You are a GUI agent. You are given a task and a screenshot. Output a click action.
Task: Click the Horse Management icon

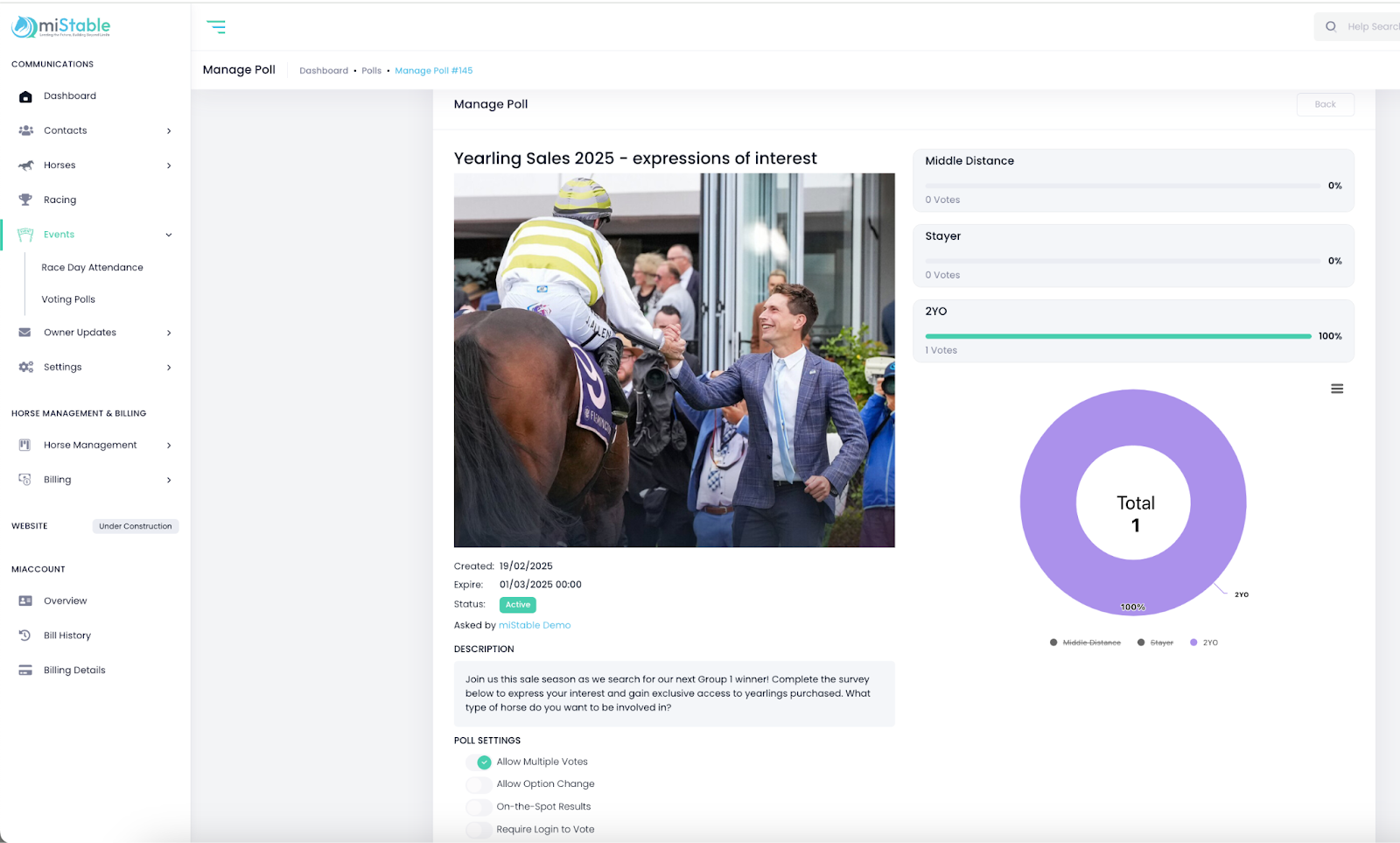pos(25,446)
